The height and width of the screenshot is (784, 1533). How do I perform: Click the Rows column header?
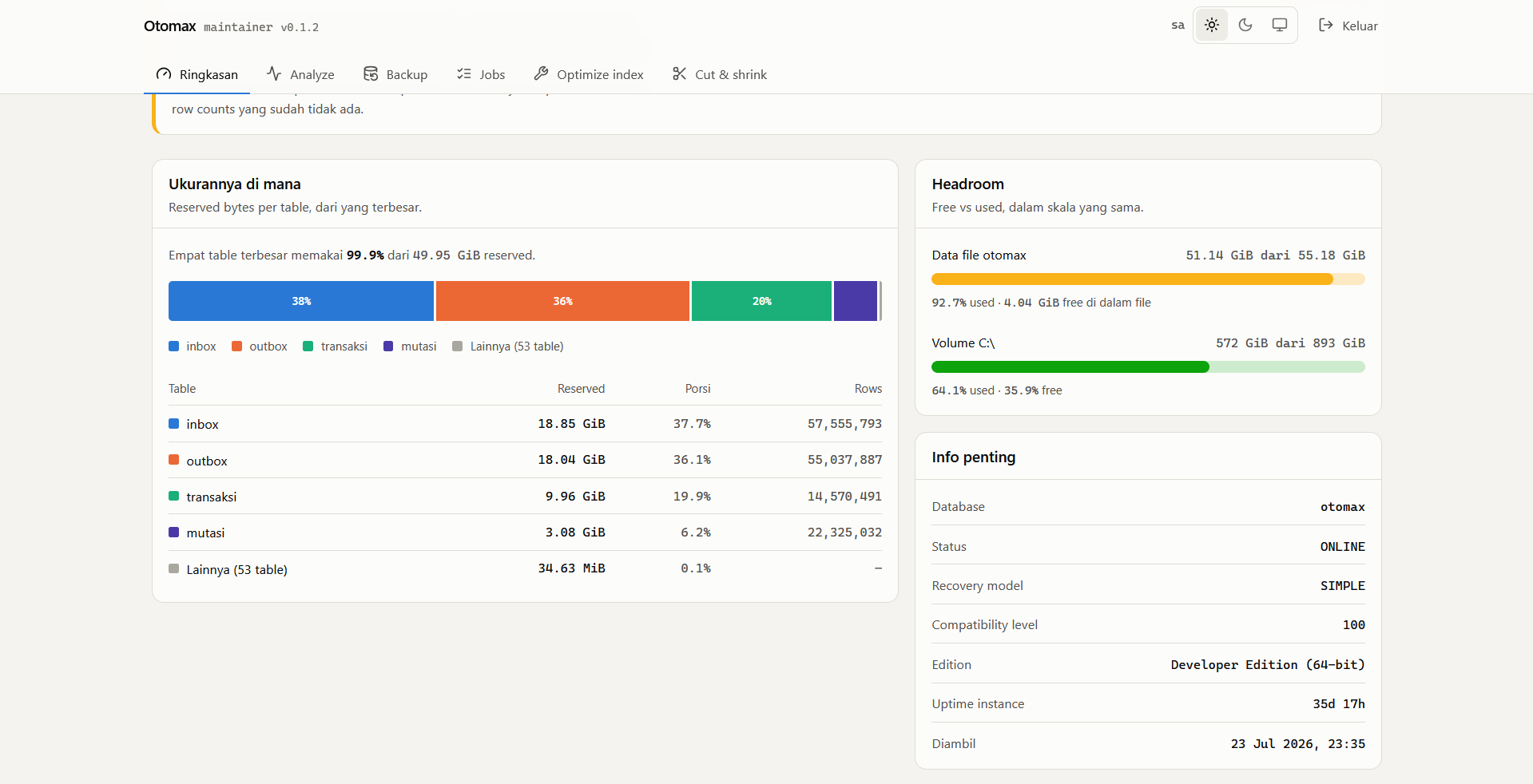868,389
